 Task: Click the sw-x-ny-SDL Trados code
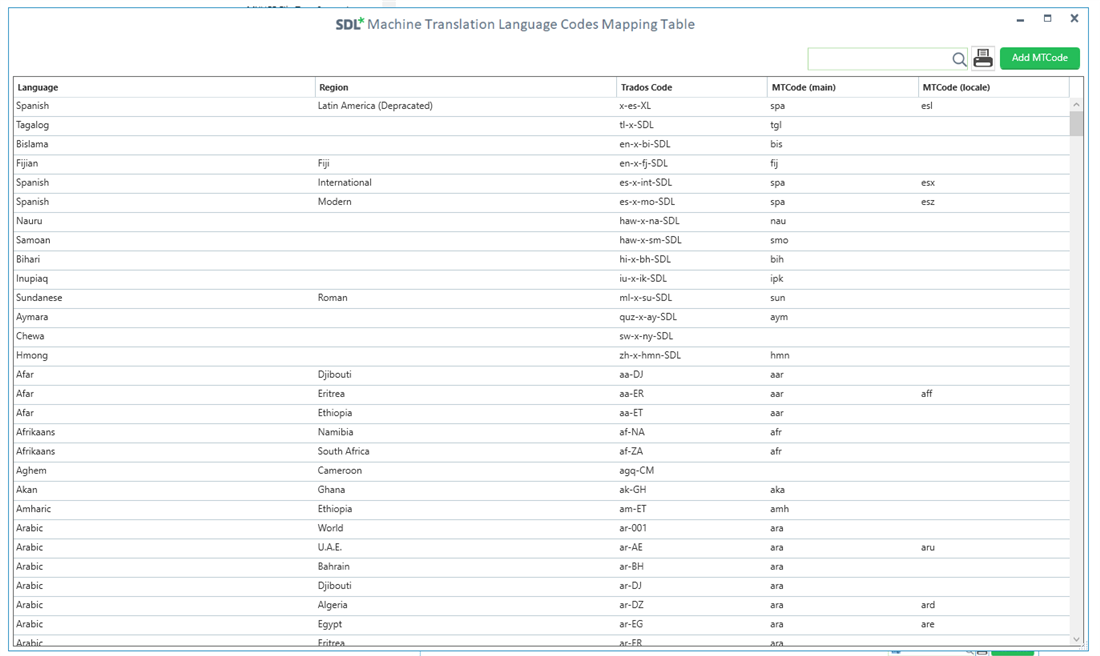tap(646, 336)
